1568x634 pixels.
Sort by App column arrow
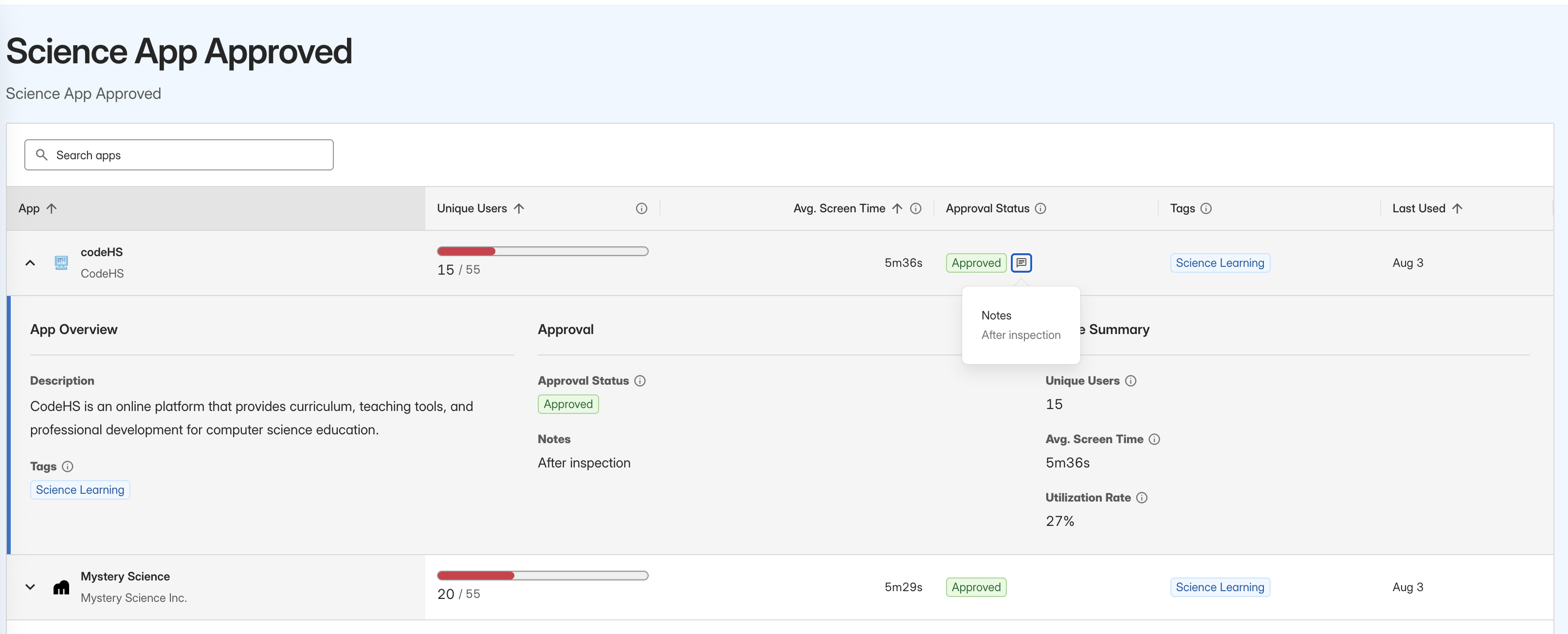click(x=52, y=208)
